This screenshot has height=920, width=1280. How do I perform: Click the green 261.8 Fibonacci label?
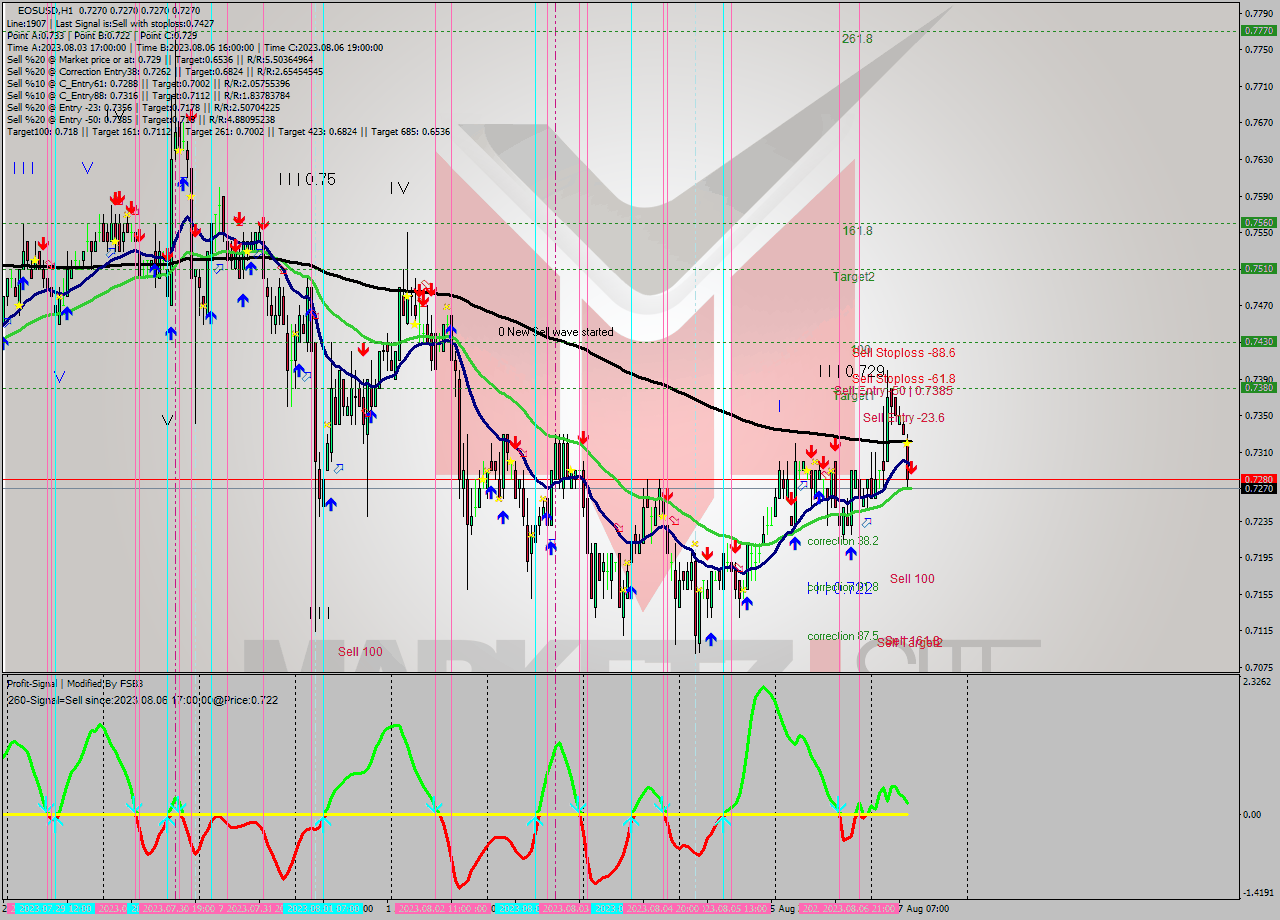coord(857,39)
